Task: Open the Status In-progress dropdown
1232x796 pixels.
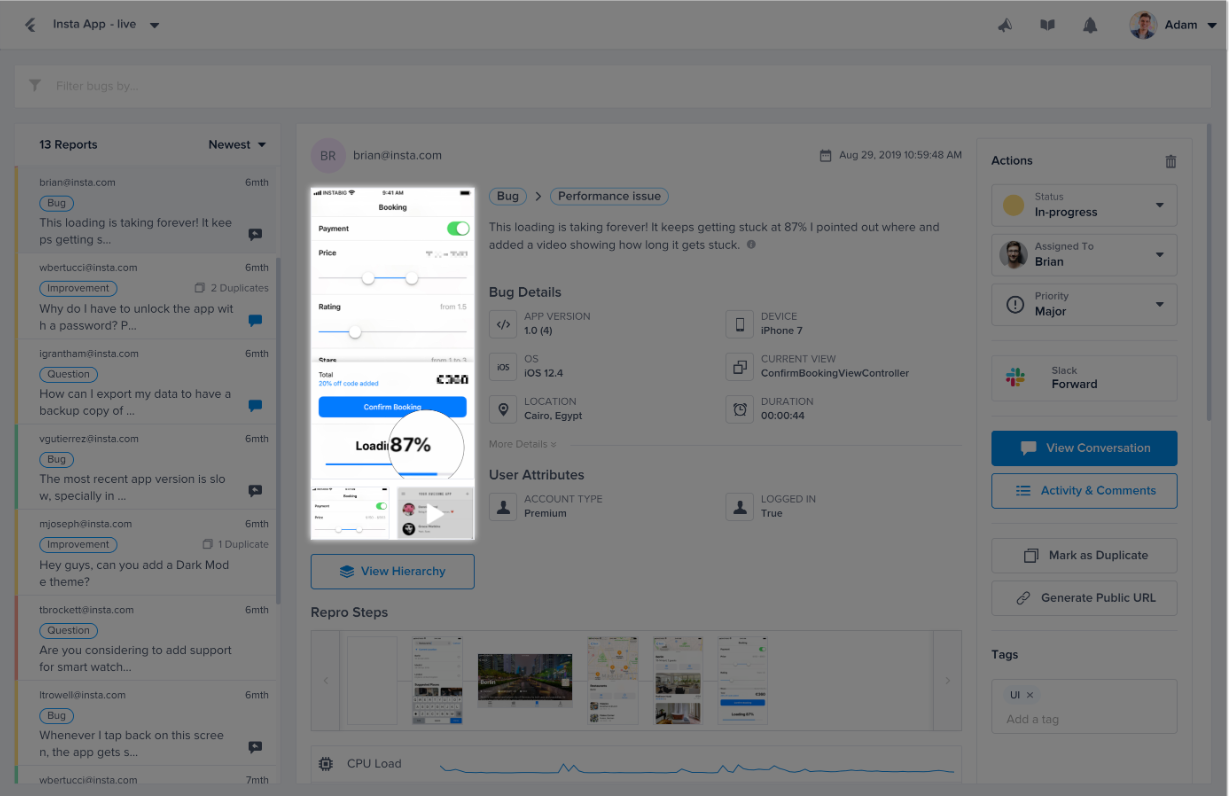Action: 1084,205
